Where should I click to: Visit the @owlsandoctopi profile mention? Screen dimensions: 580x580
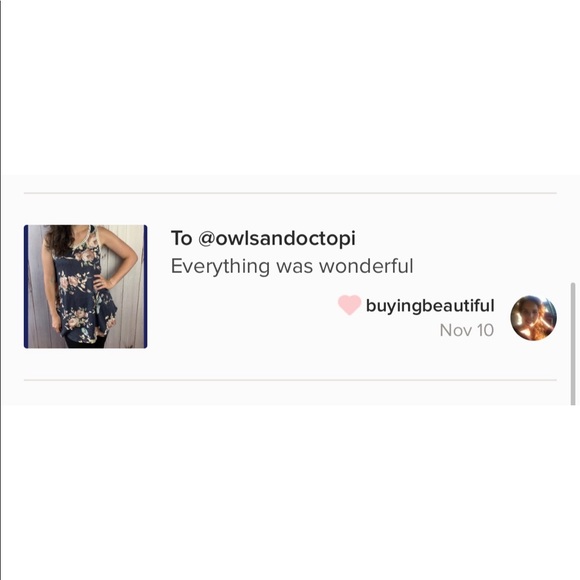(x=277, y=238)
